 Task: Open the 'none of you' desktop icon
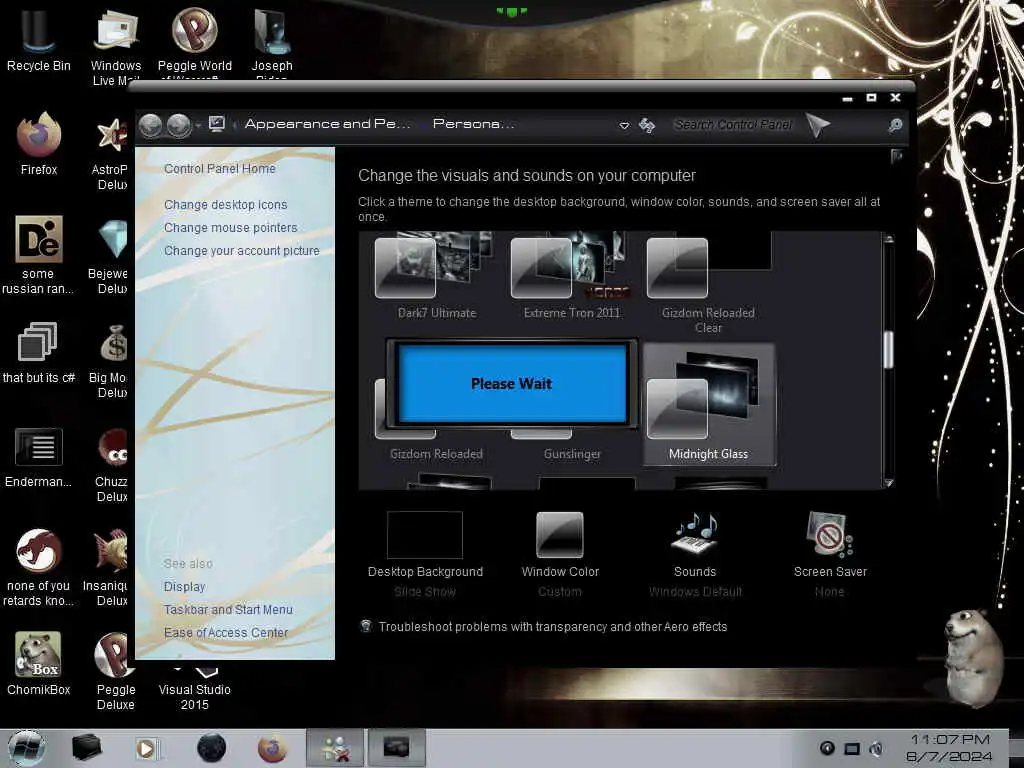click(x=39, y=567)
